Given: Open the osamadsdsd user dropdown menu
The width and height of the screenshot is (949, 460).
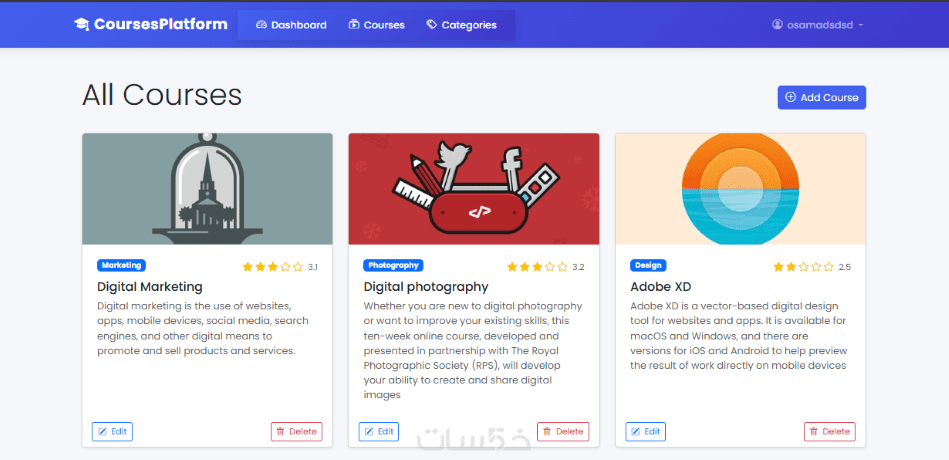Looking at the screenshot, I should [x=818, y=25].
